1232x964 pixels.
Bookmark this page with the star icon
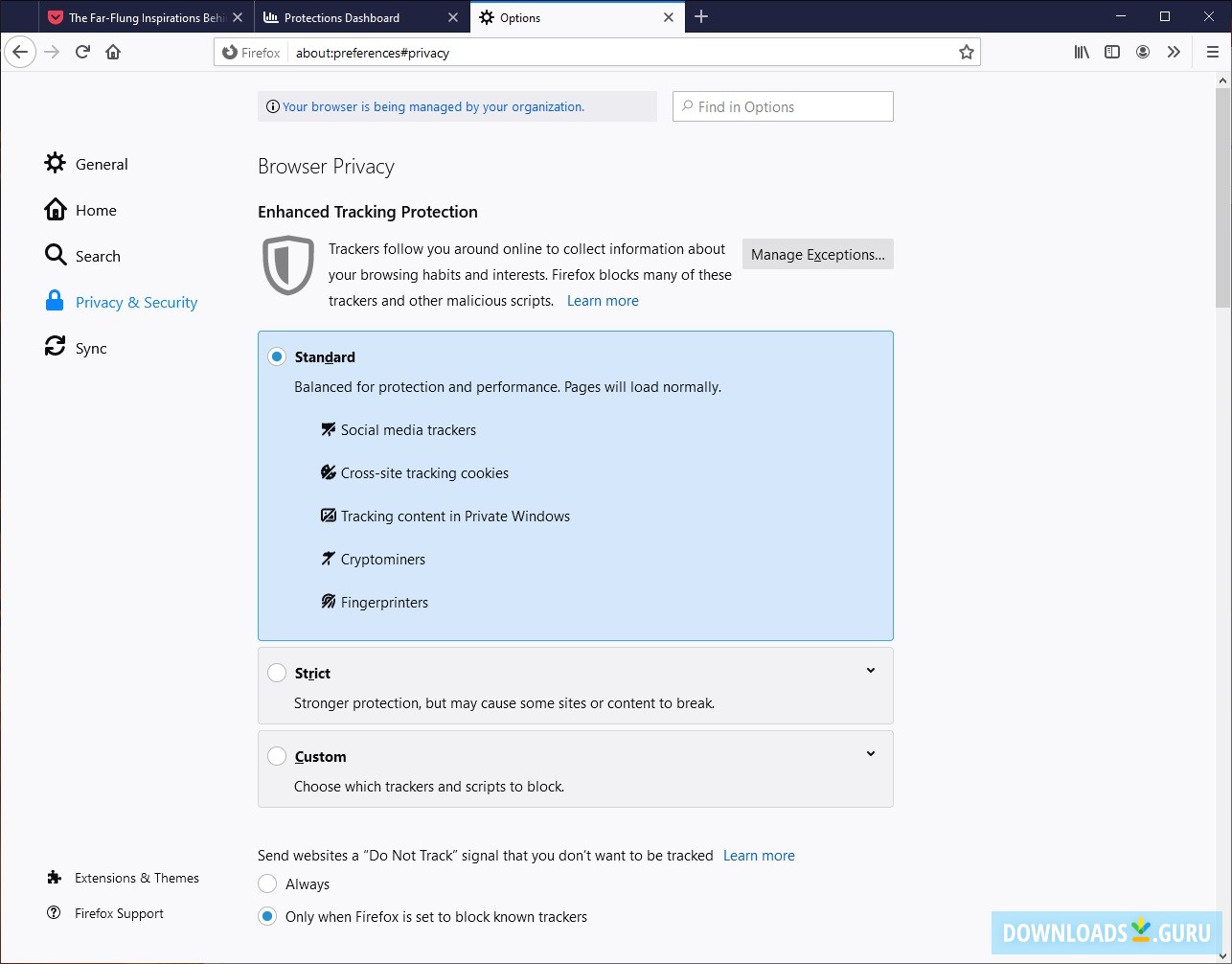click(x=967, y=53)
